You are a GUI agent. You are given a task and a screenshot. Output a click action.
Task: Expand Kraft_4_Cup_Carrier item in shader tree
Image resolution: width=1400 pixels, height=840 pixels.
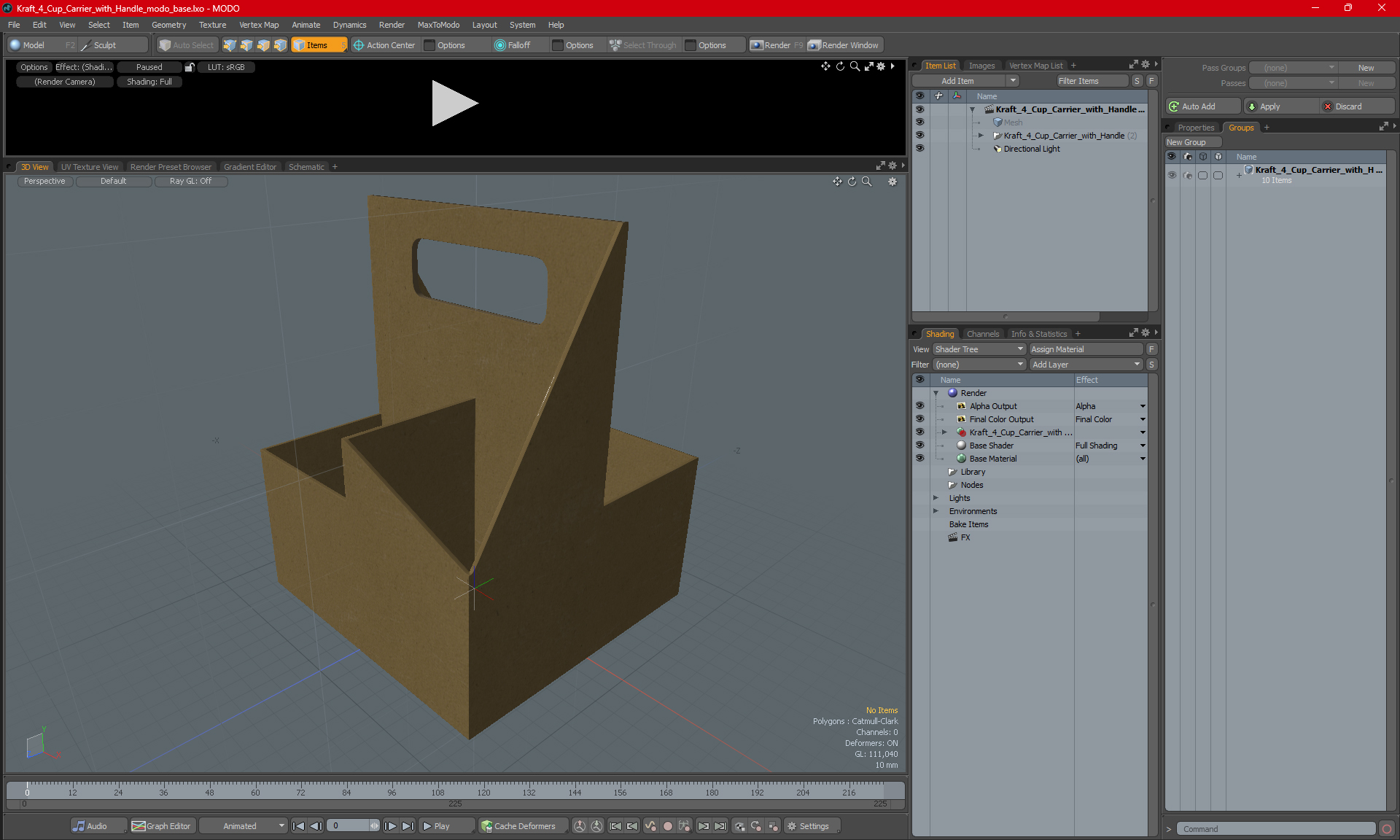946,432
